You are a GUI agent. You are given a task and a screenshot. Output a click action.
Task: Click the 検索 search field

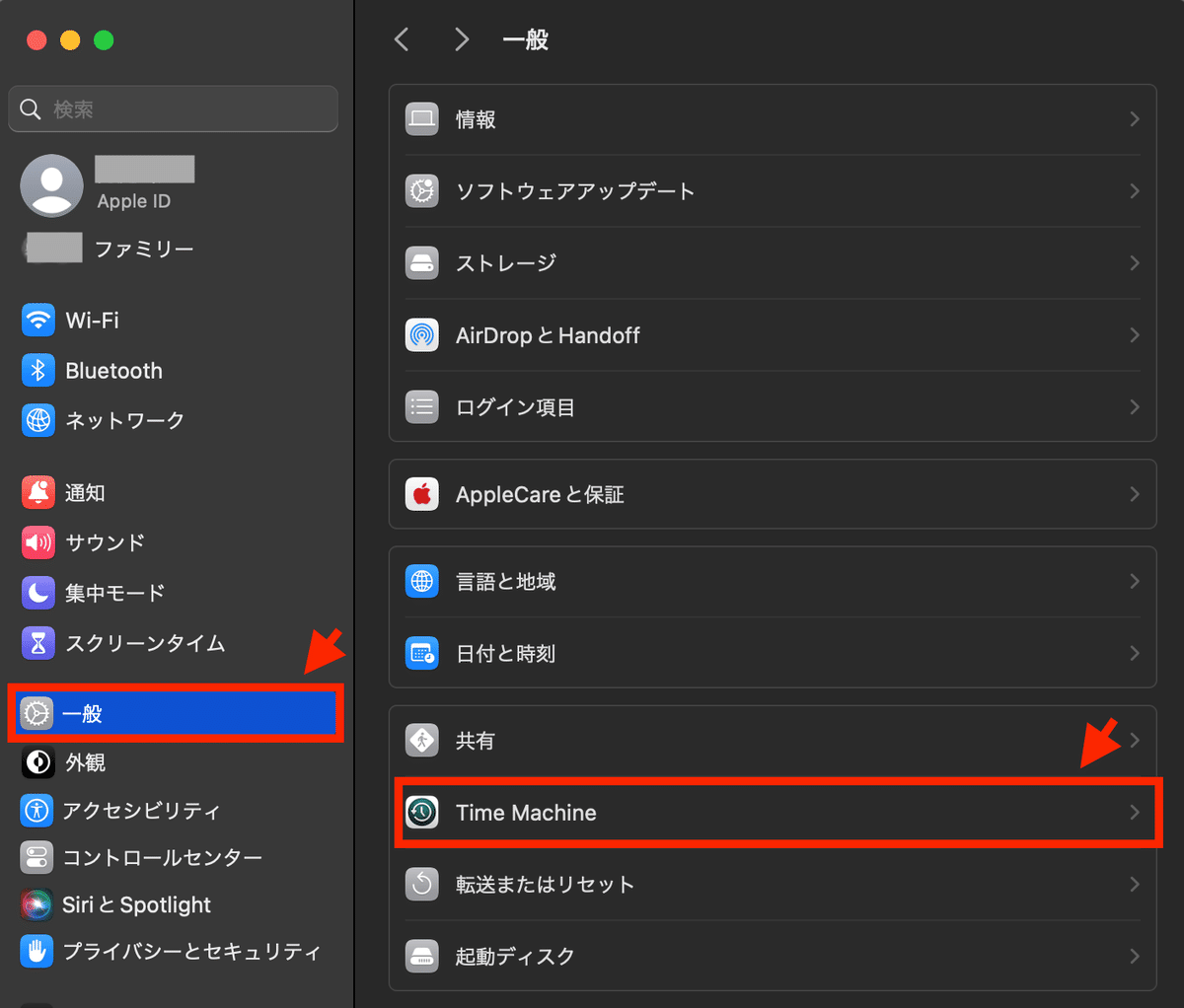(174, 108)
